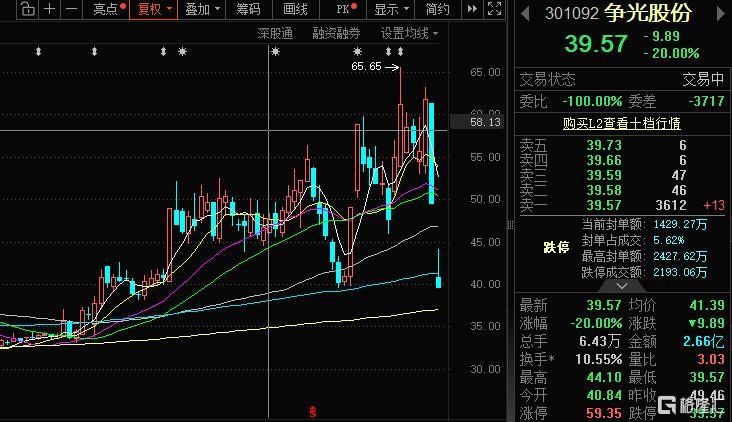The image size is (732, 422).
Task: Click the red S marker on time axis
Action: 313,412
